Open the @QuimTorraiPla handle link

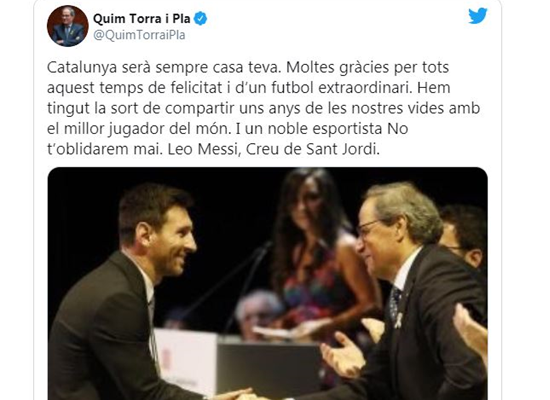point(139,35)
